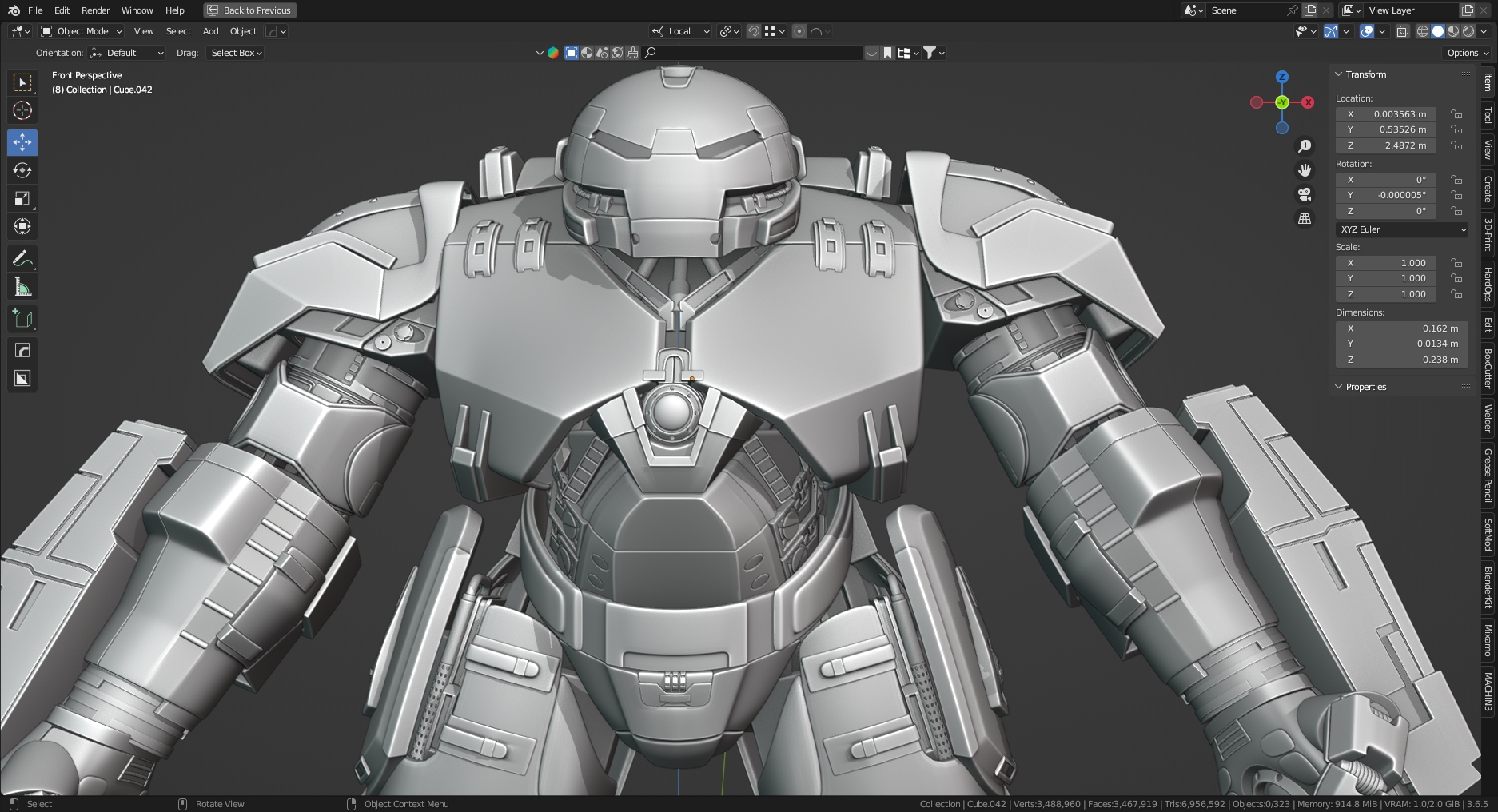Select the Select Box tool
The width and height of the screenshot is (1498, 812).
[22, 82]
